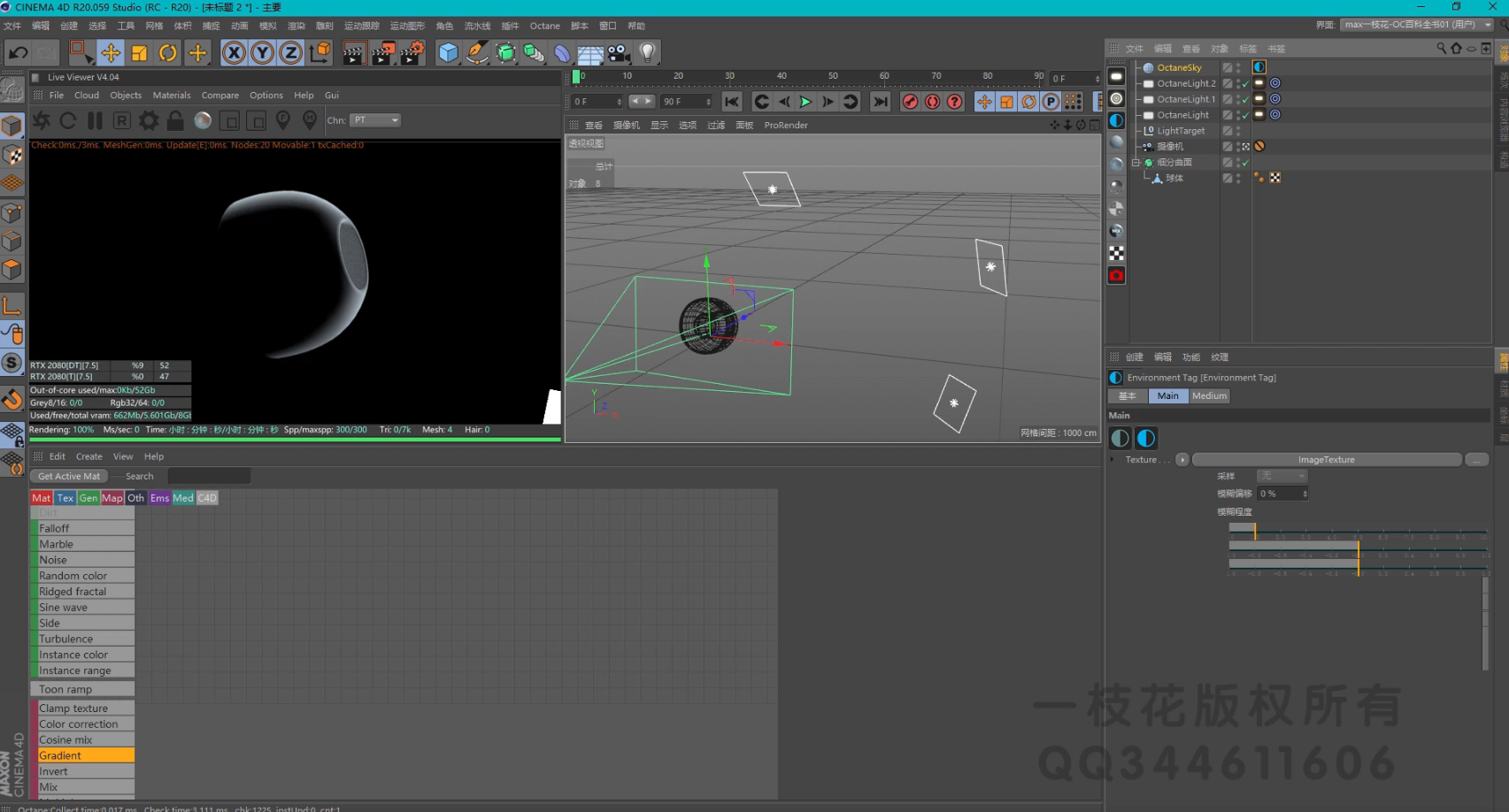Open the Octane menu in main menu bar
1509x812 pixels.
click(x=545, y=26)
